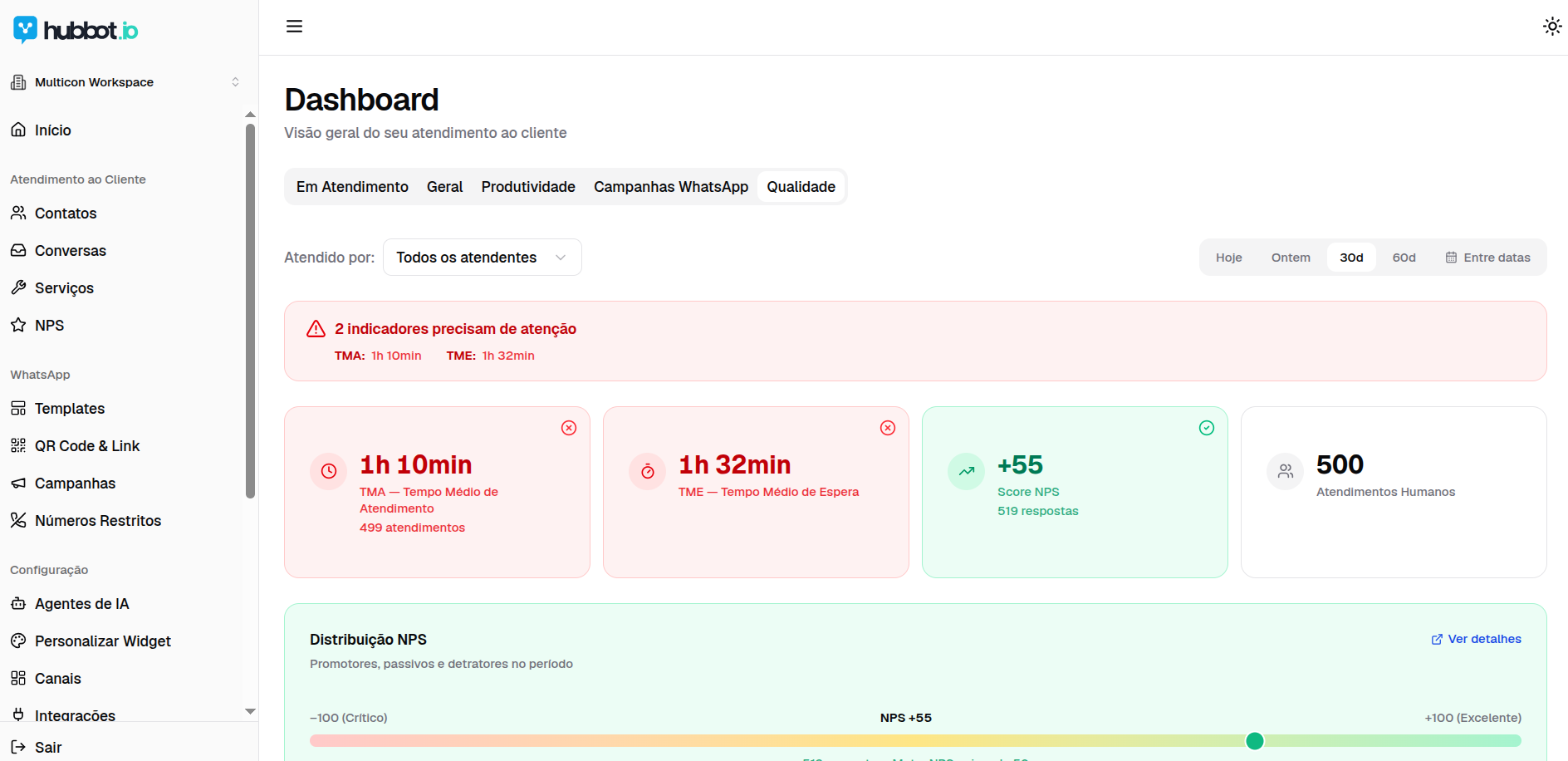Viewport: 1568px width, 761px height.
Task: Click the sidebar scrollbar thumb
Action: pyautogui.click(x=250, y=311)
